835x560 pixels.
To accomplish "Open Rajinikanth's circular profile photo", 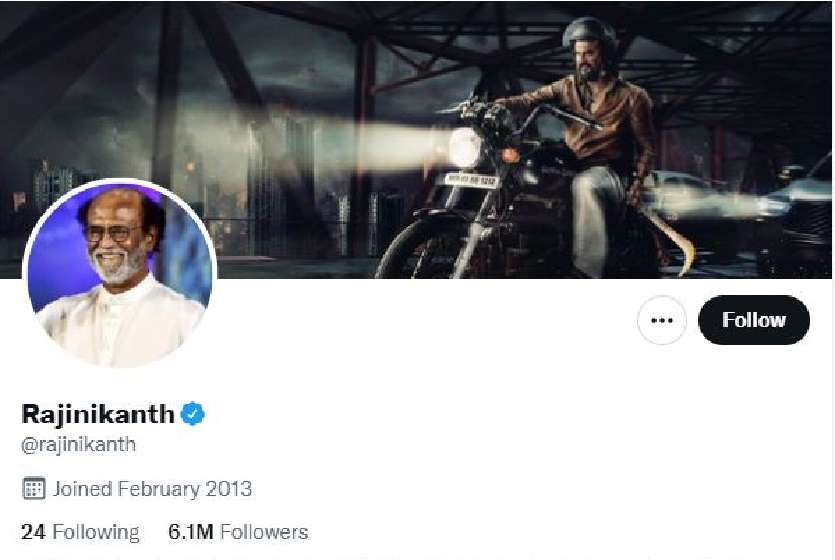I will [x=119, y=273].
